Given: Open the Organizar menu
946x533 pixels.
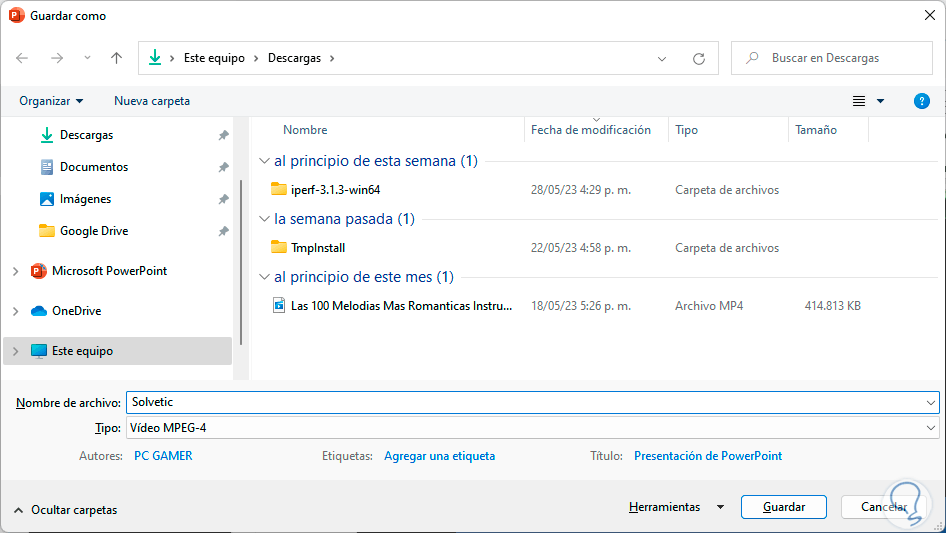Looking at the screenshot, I should (51, 101).
